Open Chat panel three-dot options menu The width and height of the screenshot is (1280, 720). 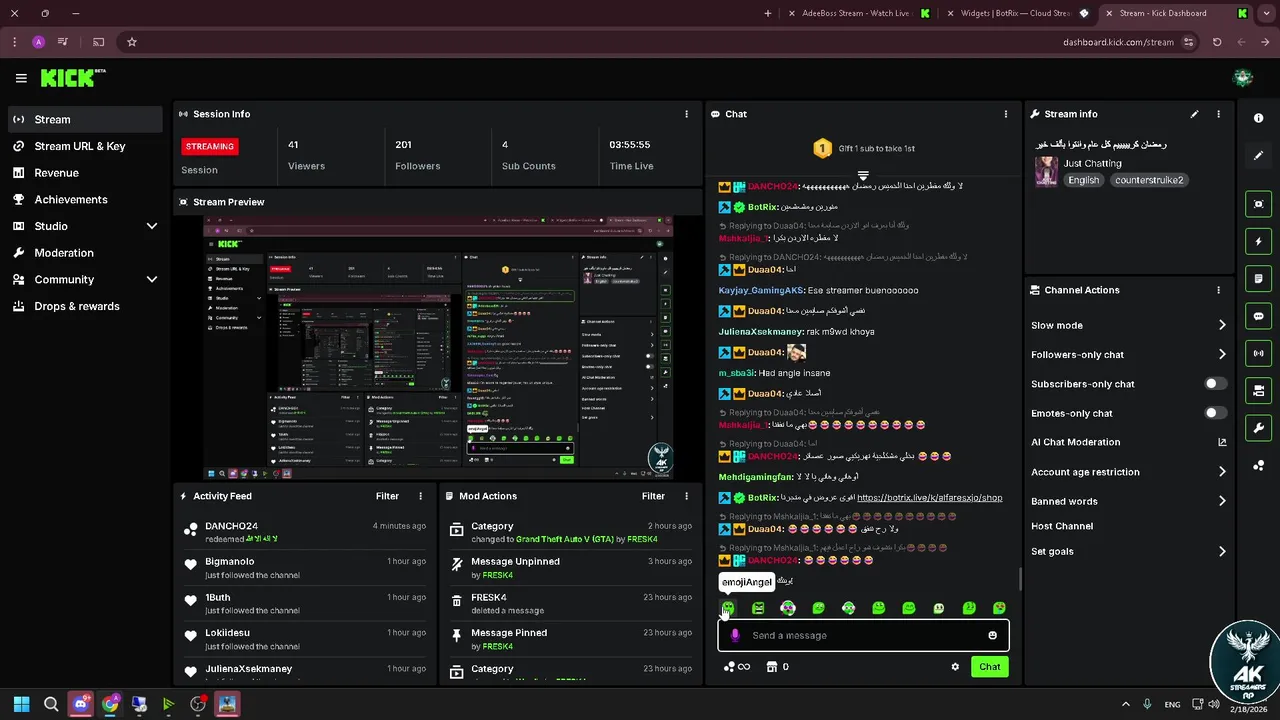point(1006,114)
